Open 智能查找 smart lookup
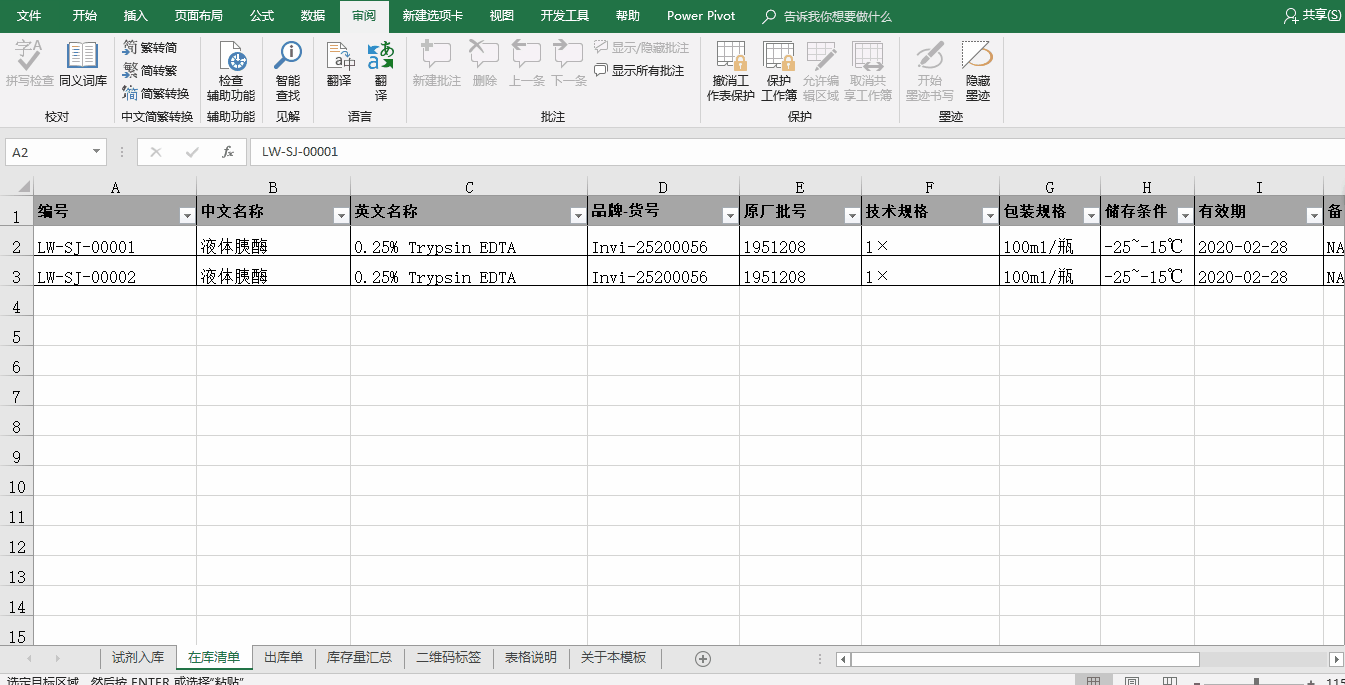Viewport: 1345px width, 685px height. coord(288,70)
